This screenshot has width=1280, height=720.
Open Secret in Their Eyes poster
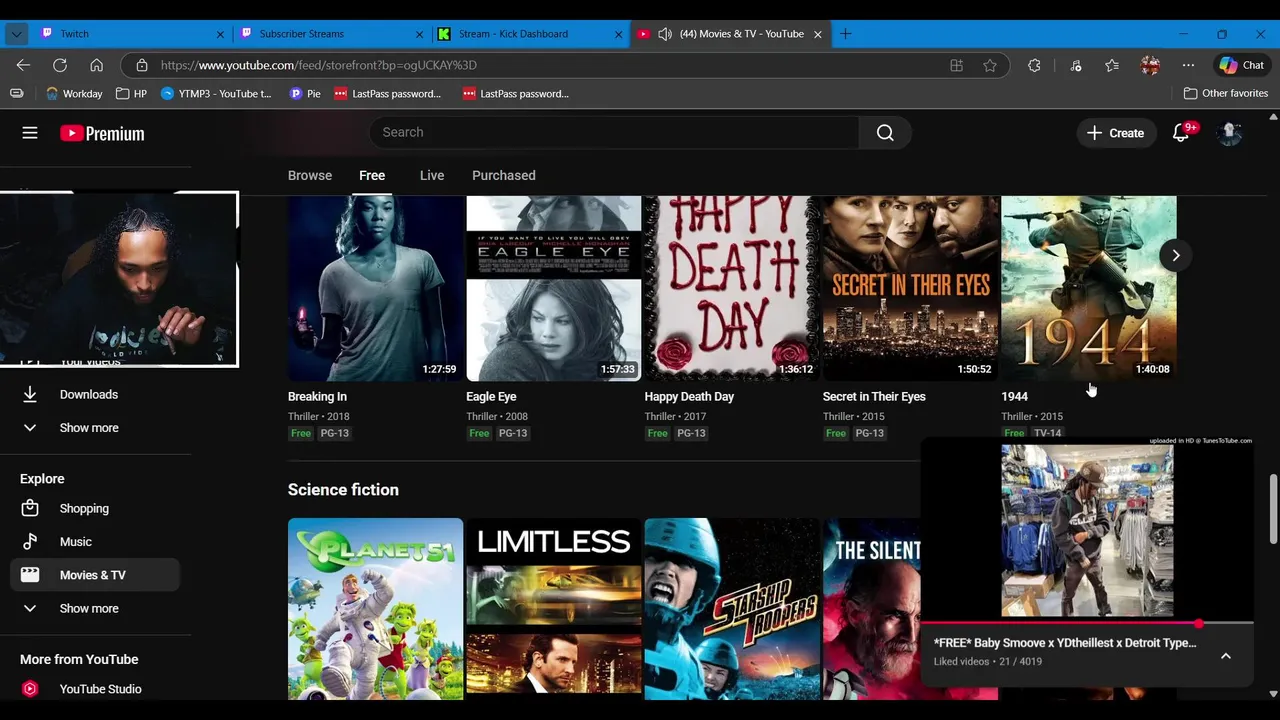point(910,288)
